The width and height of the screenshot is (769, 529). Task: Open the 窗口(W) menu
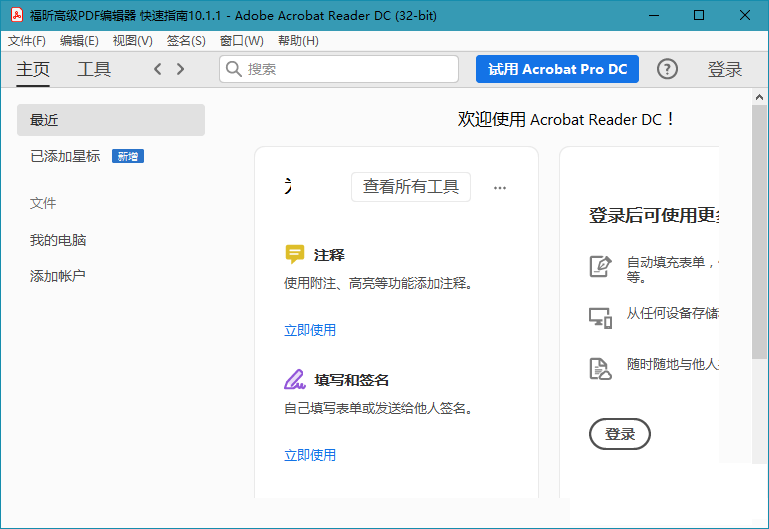click(x=241, y=41)
